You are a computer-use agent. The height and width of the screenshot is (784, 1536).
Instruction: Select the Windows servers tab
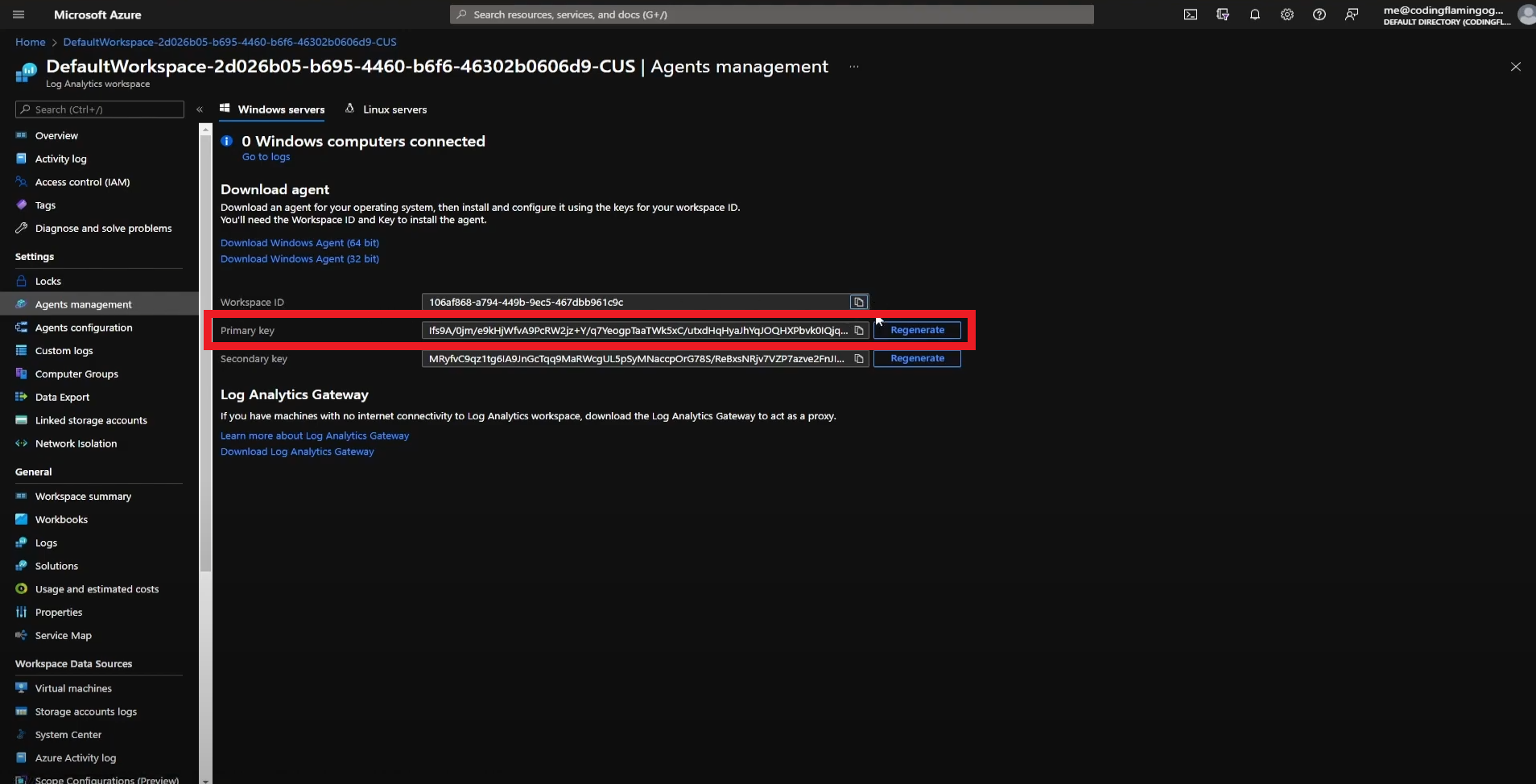pos(272,109)
